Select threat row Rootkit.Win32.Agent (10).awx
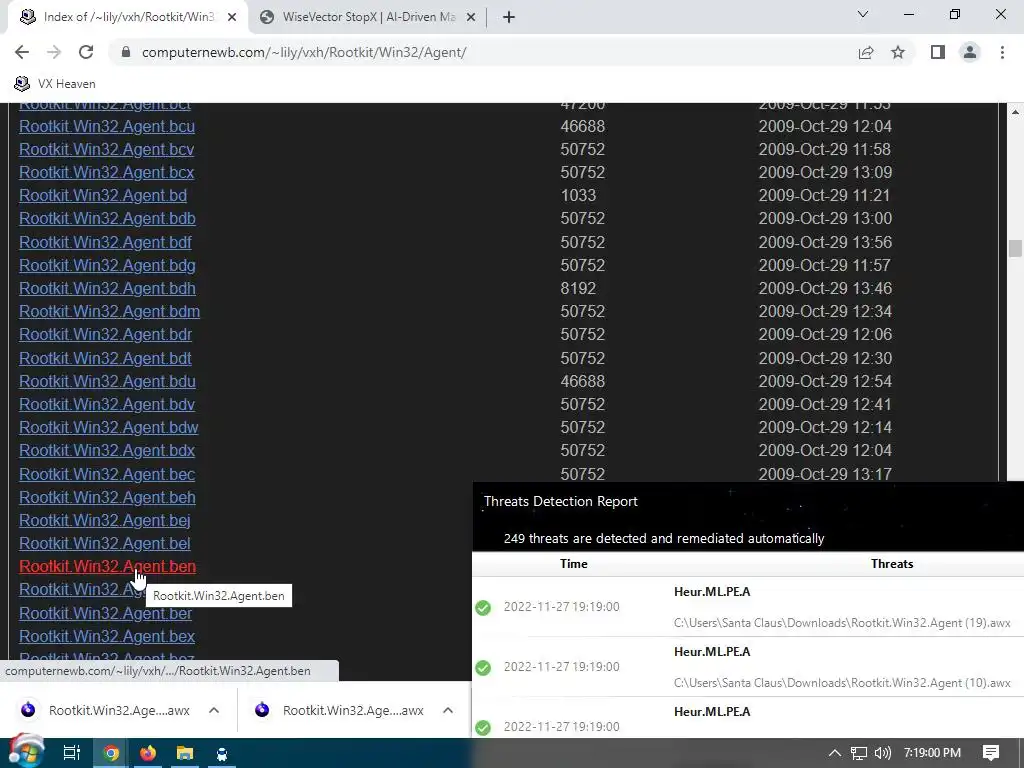Screen dimensions: 1024x768 748,667
